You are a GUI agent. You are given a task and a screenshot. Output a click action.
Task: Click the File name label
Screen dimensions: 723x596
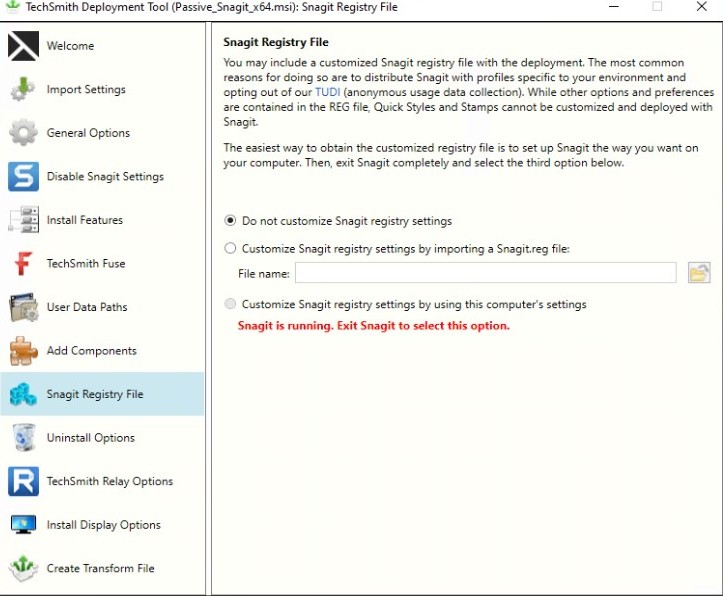263,274
